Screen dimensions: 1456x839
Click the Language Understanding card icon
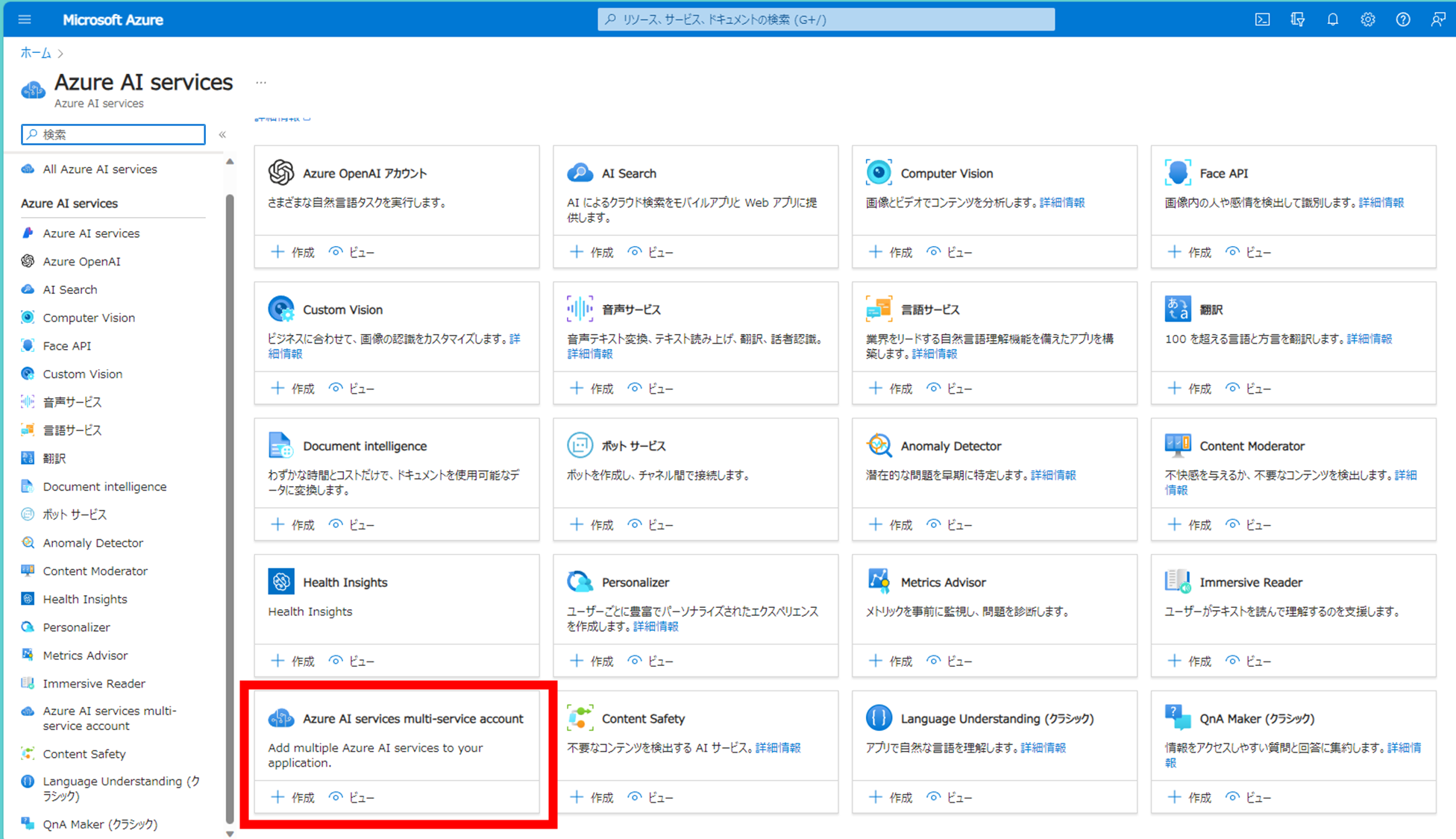coord(879,718)
